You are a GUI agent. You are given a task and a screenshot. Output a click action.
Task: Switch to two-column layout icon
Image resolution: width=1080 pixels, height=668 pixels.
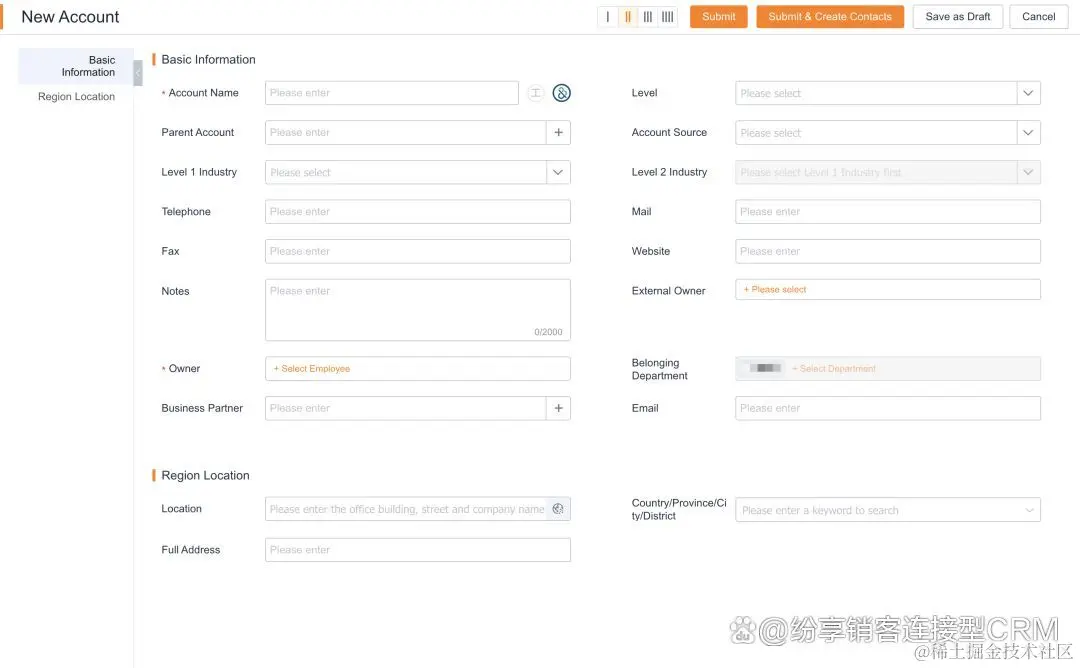(x=627, y=17)
